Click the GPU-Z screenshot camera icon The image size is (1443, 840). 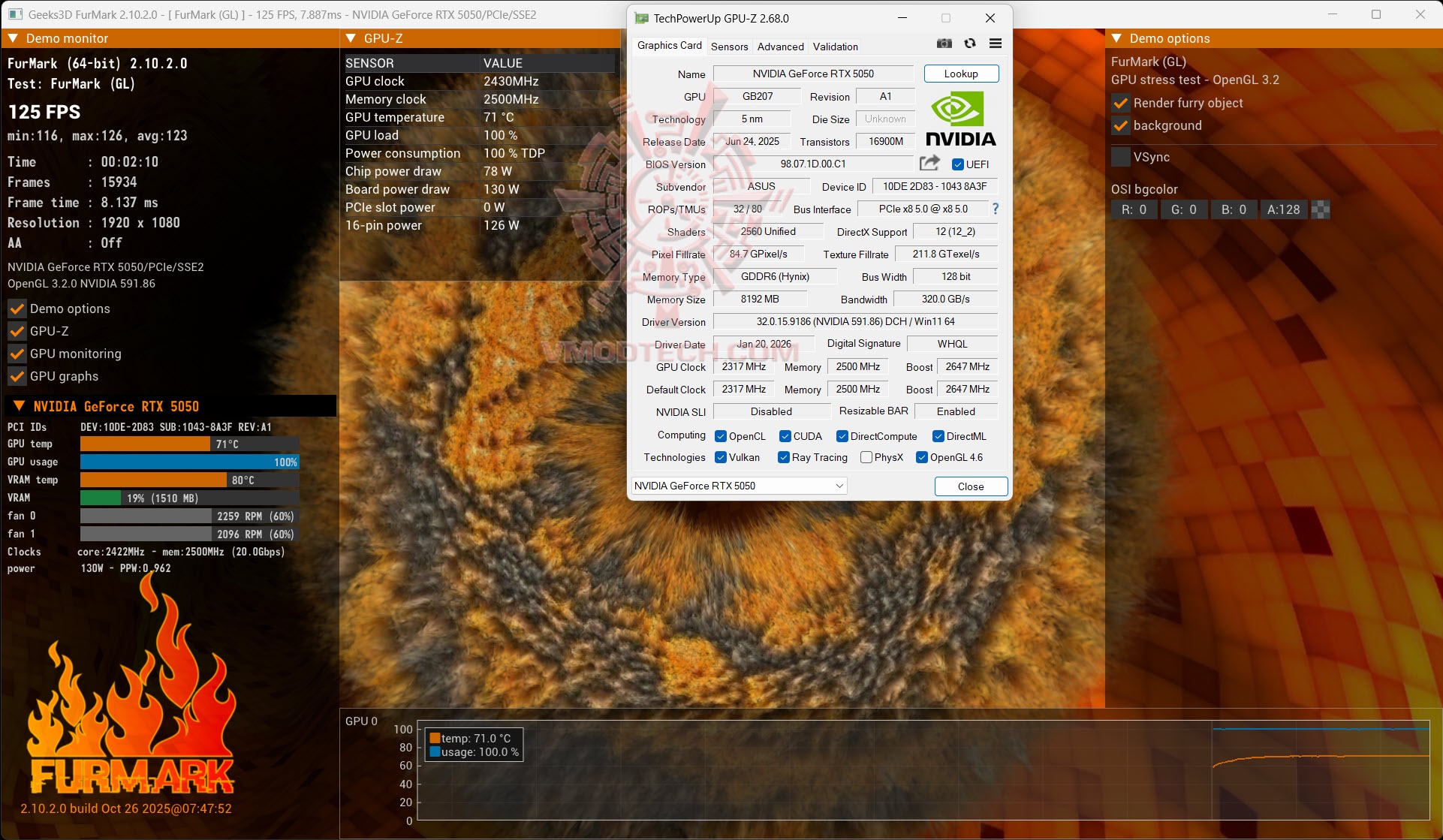pos(944,44)
